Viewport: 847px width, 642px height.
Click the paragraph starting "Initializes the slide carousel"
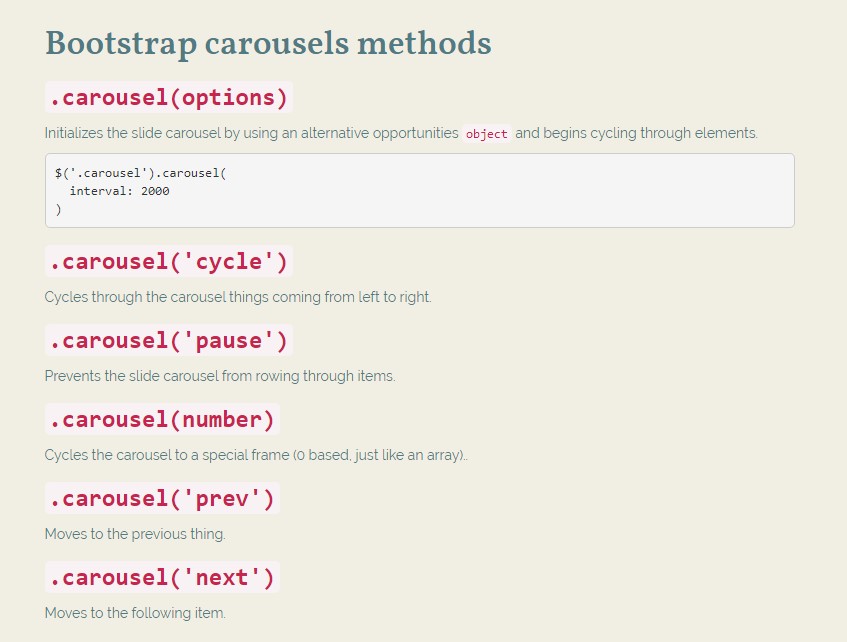pyautogui.click(x=250, y=133)
